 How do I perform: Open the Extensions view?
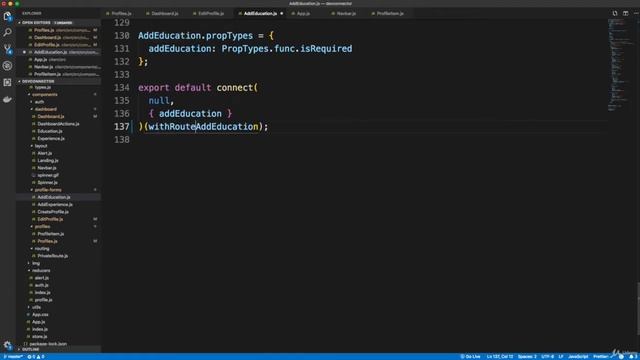pyautogui.click(x=7, y=82)
